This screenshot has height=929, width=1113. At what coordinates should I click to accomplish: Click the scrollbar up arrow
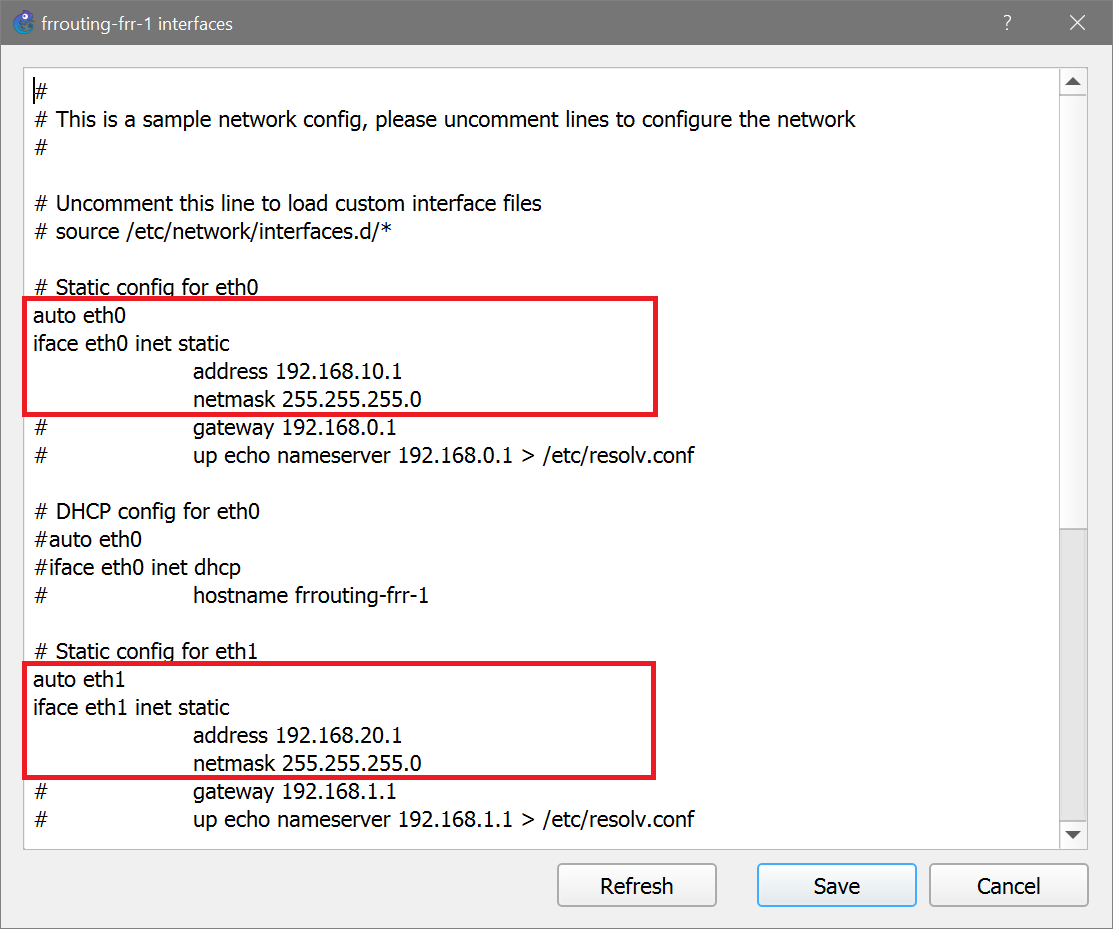point(1073,81)
